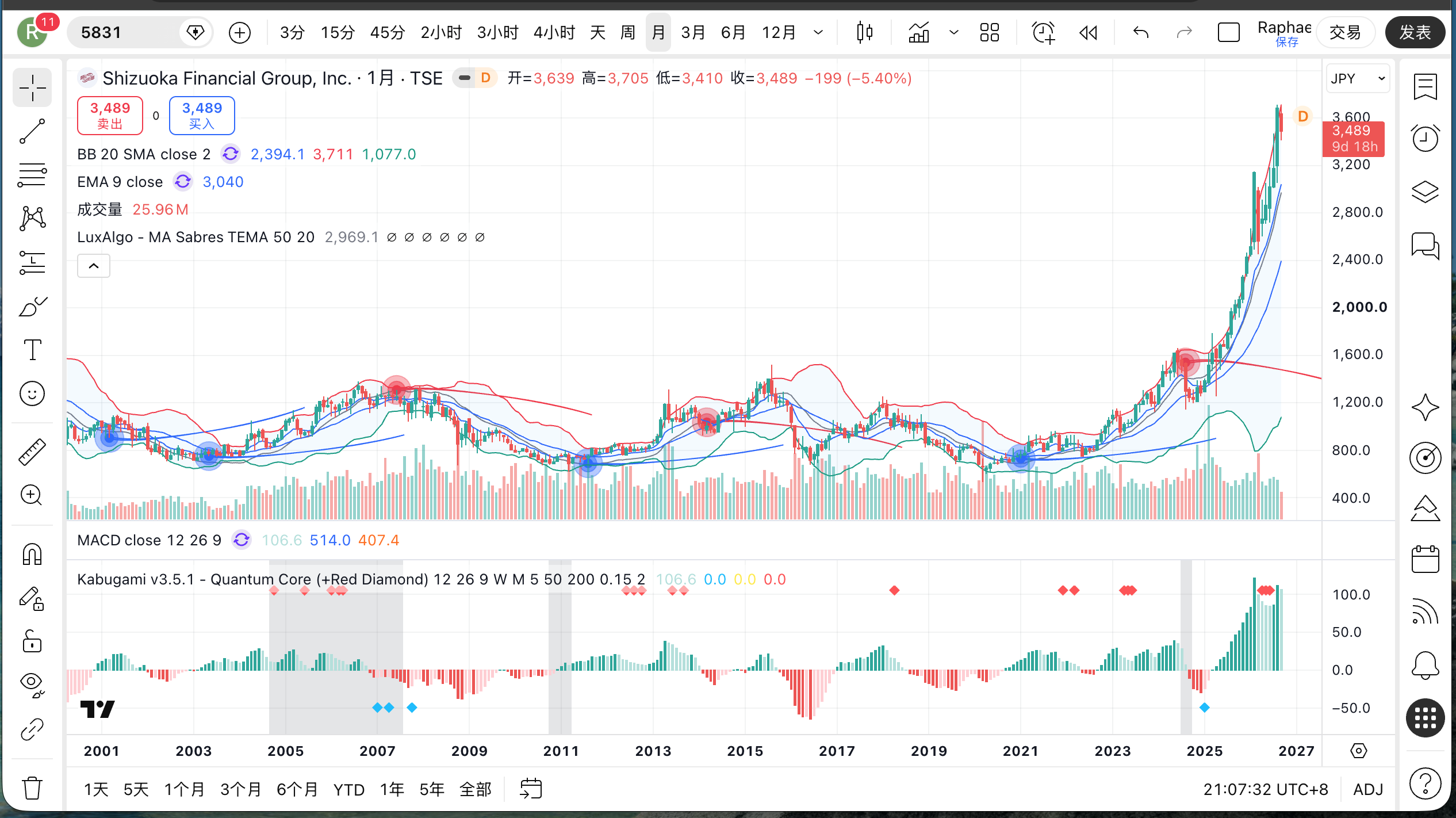The image size is (1456, 818).
Task: Open the help center question icon
Action: (1425, 783)
